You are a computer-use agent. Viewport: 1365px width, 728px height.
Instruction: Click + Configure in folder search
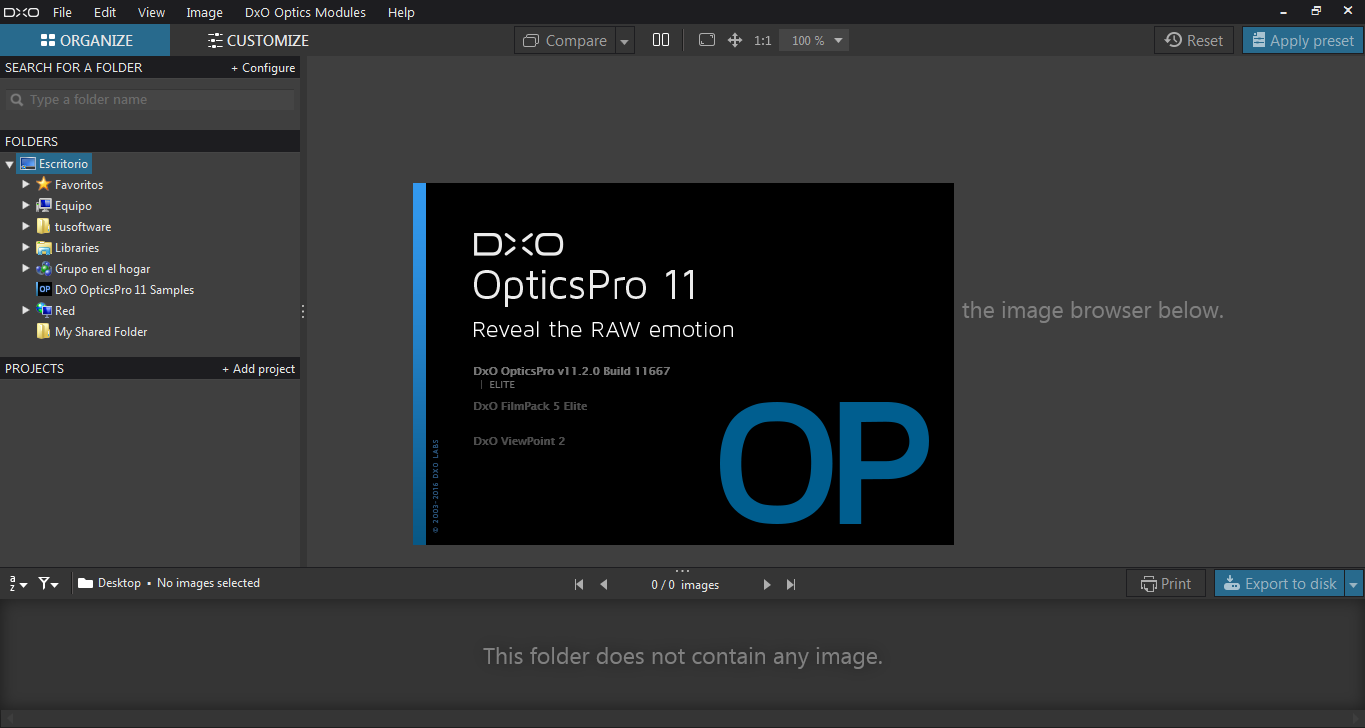(263, 68)
